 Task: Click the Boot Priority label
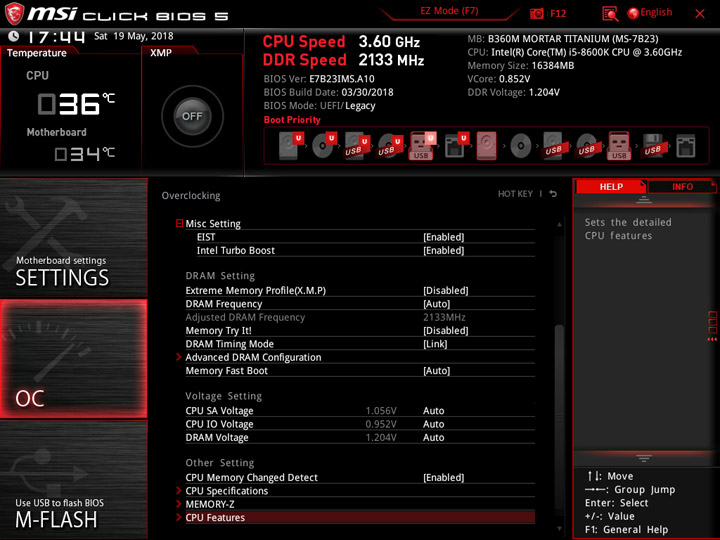point(292,120)
